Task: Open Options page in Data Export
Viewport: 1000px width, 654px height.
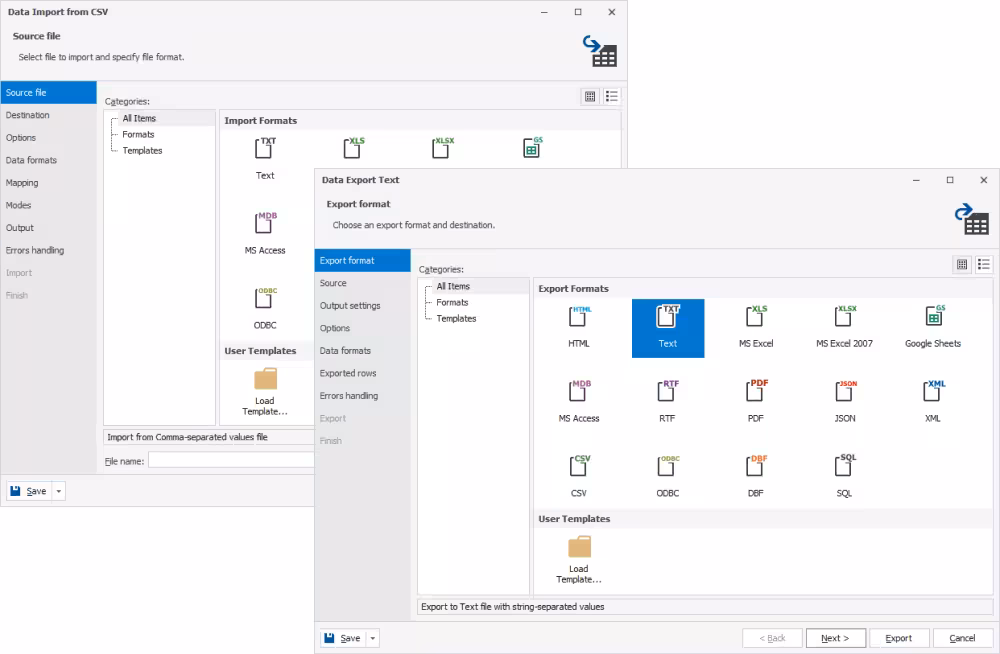Action: pyautogui.click(x=362, y=328)
